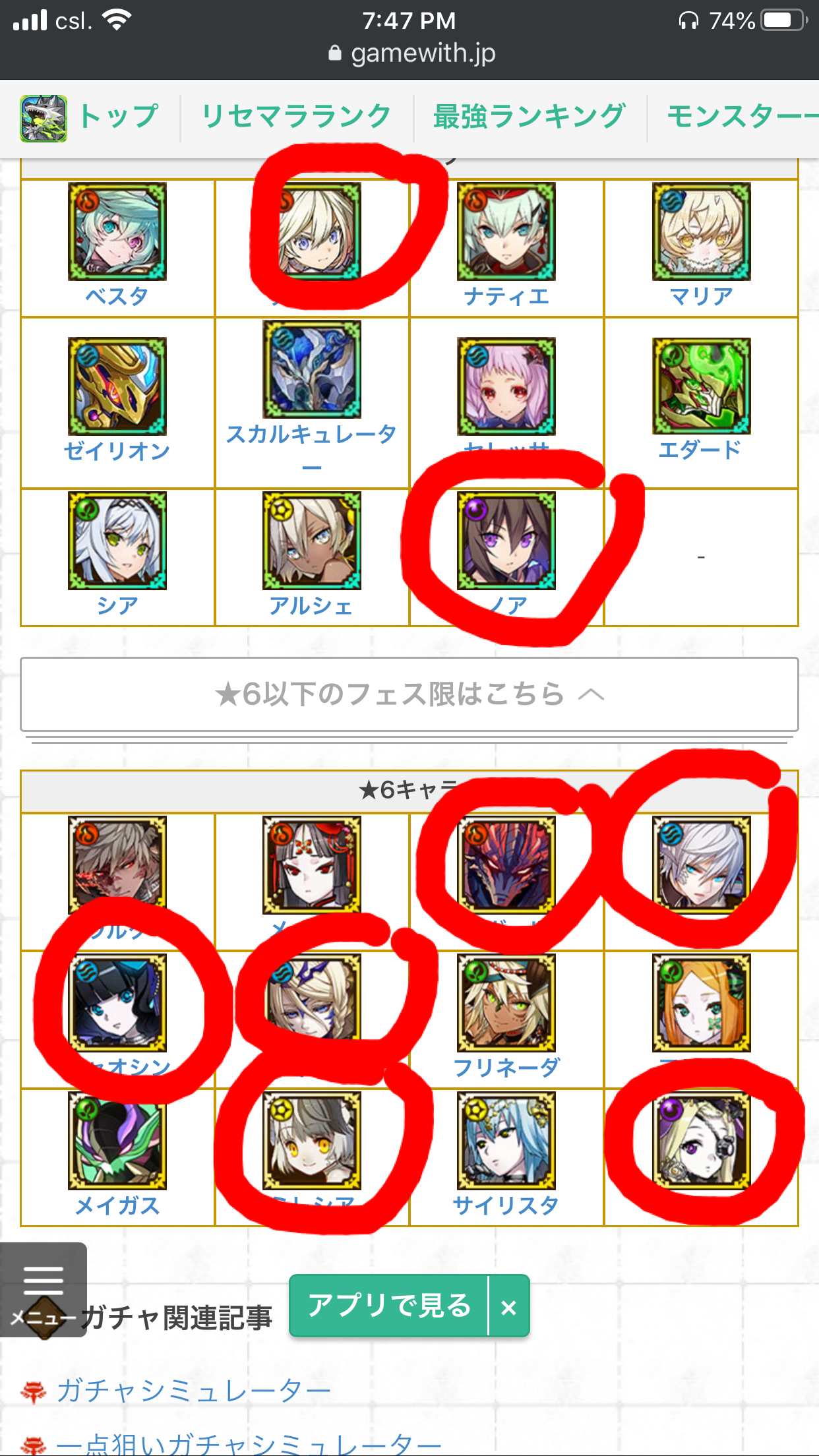
Task: Tap the アプリで見る button
Action: (389, 1306)
